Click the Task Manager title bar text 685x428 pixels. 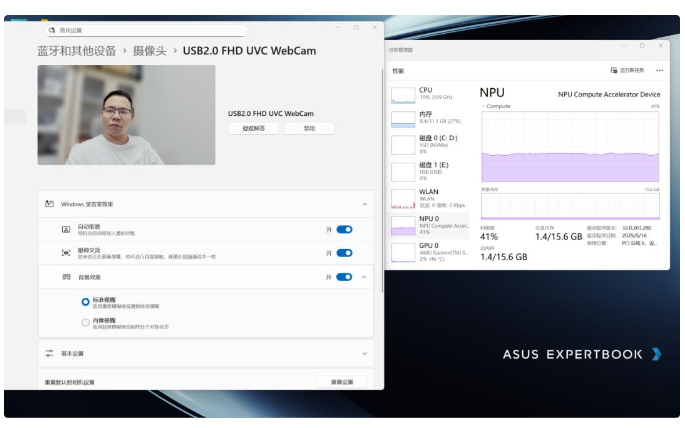pos(401,50)
